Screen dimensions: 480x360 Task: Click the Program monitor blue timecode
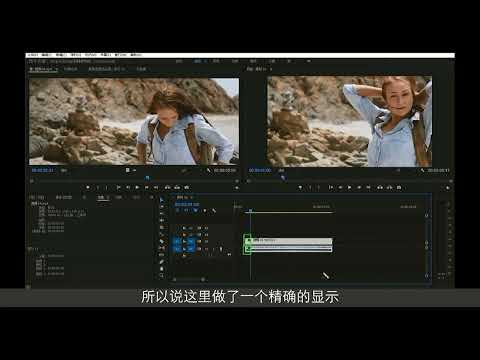click(260, 170)
